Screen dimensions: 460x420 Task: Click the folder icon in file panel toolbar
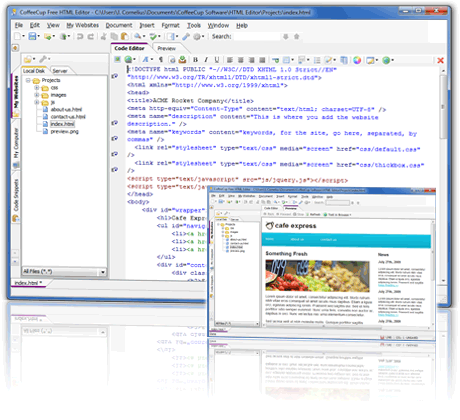pos(28,59)
